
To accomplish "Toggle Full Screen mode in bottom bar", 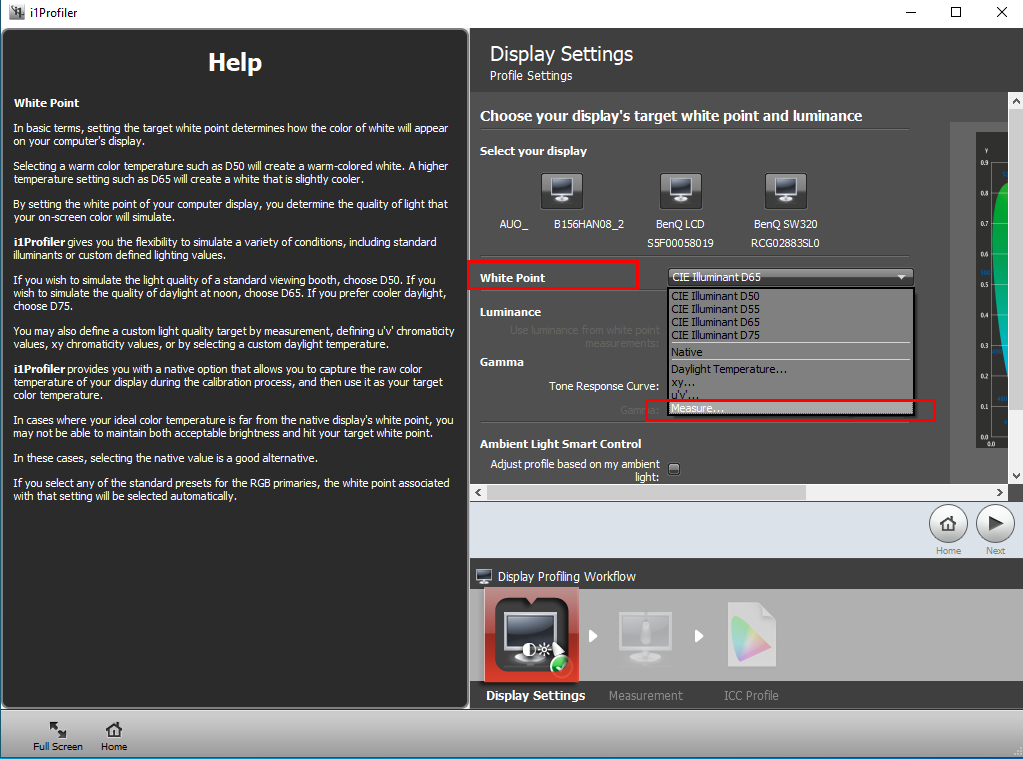I will pos(58,736).
